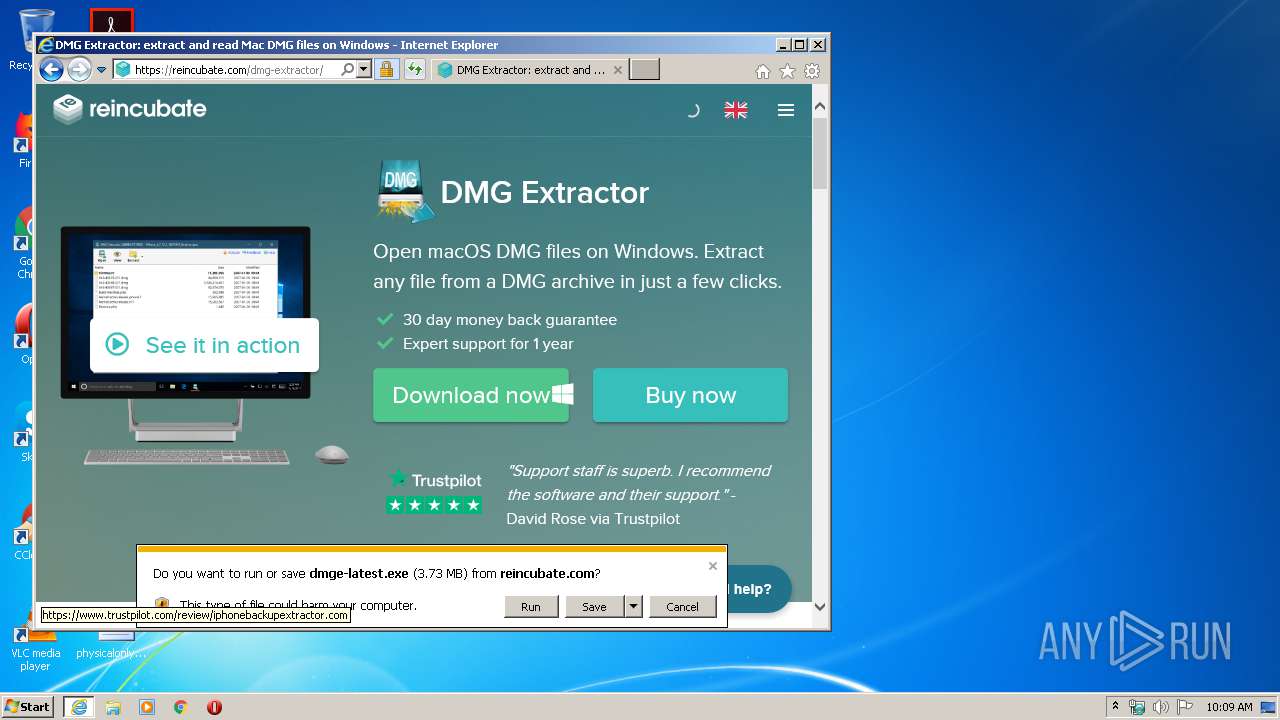The width and height of the screenshot is (1280, 720).
Task: Close the DMG Extractor tab
Action: [618, 70]
